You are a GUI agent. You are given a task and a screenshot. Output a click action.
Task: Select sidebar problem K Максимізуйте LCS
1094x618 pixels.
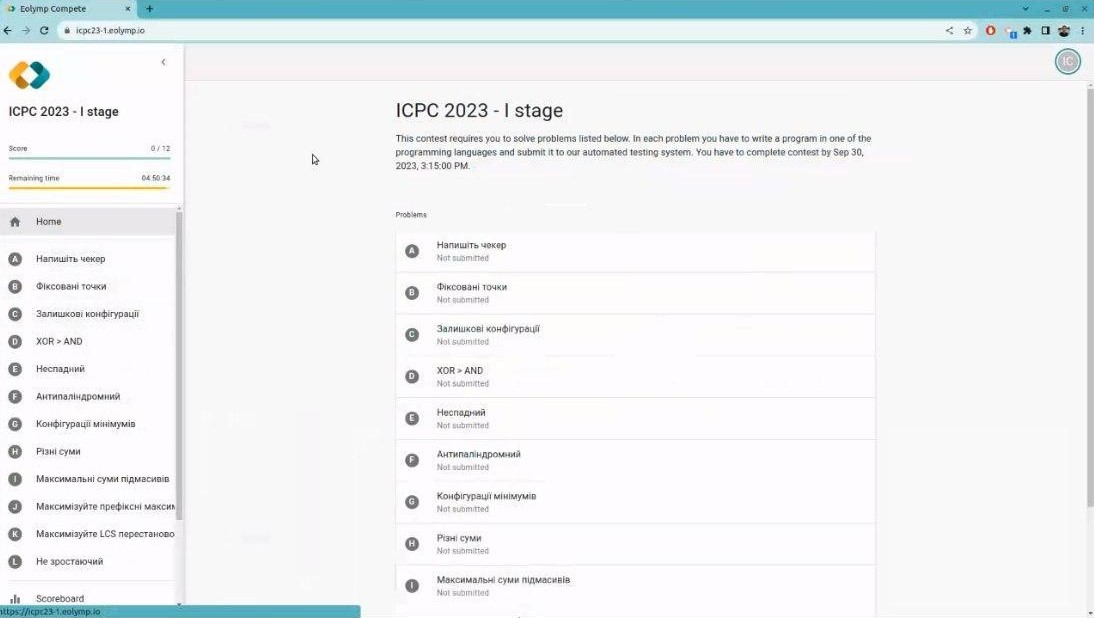click(88, 534)
